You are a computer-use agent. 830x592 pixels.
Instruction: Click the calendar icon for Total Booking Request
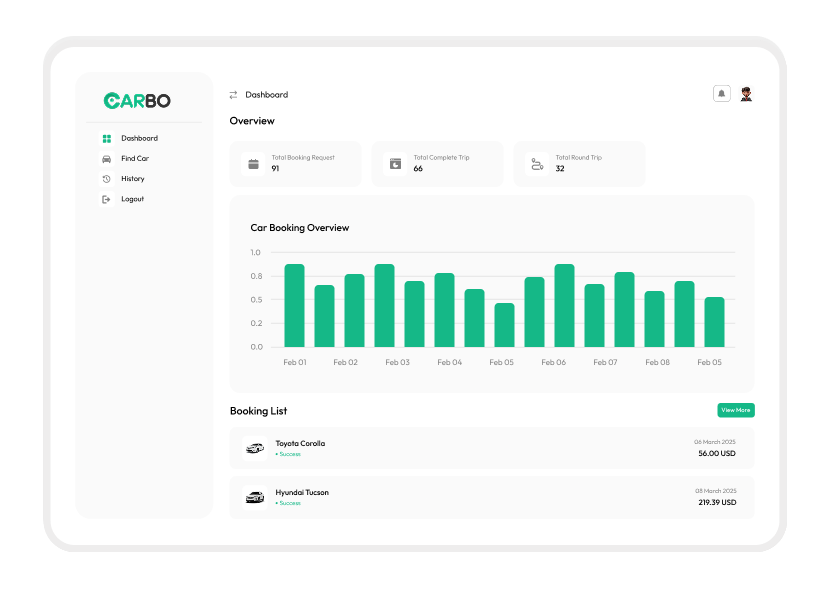[254, 164]
